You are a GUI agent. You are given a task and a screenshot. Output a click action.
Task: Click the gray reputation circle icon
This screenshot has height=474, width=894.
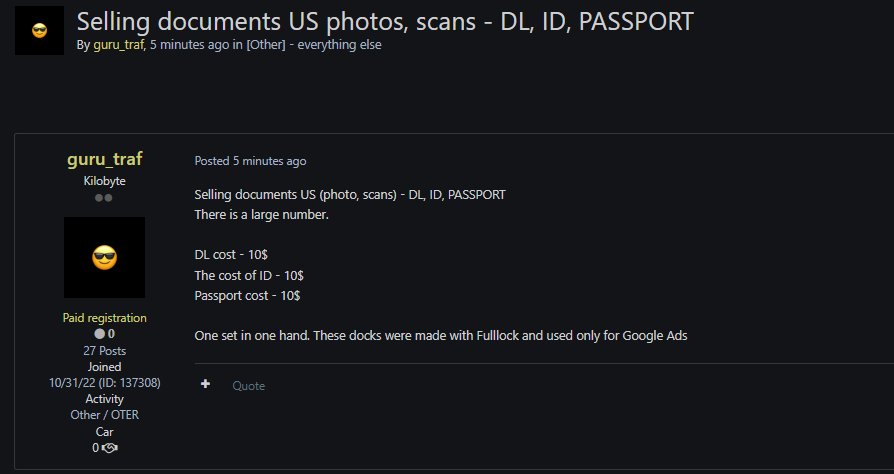click(100, 334)
